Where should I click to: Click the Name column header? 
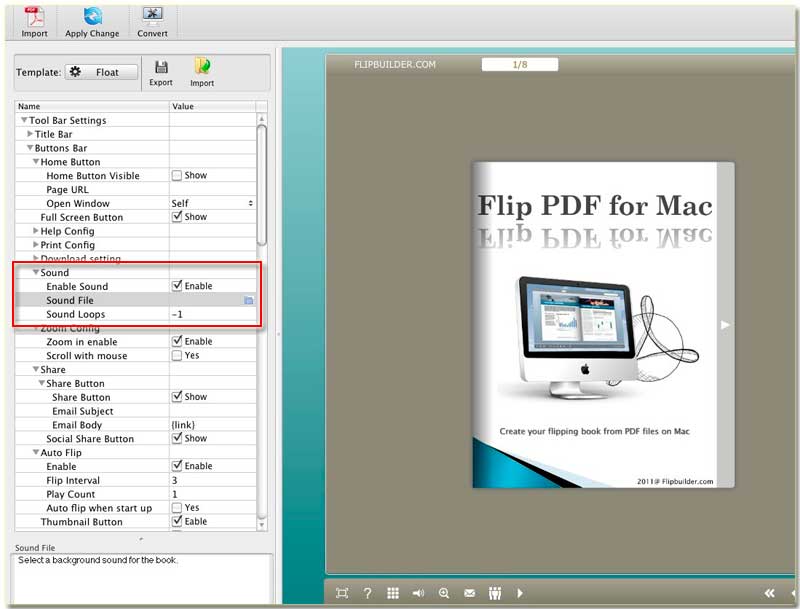(92, 106)
